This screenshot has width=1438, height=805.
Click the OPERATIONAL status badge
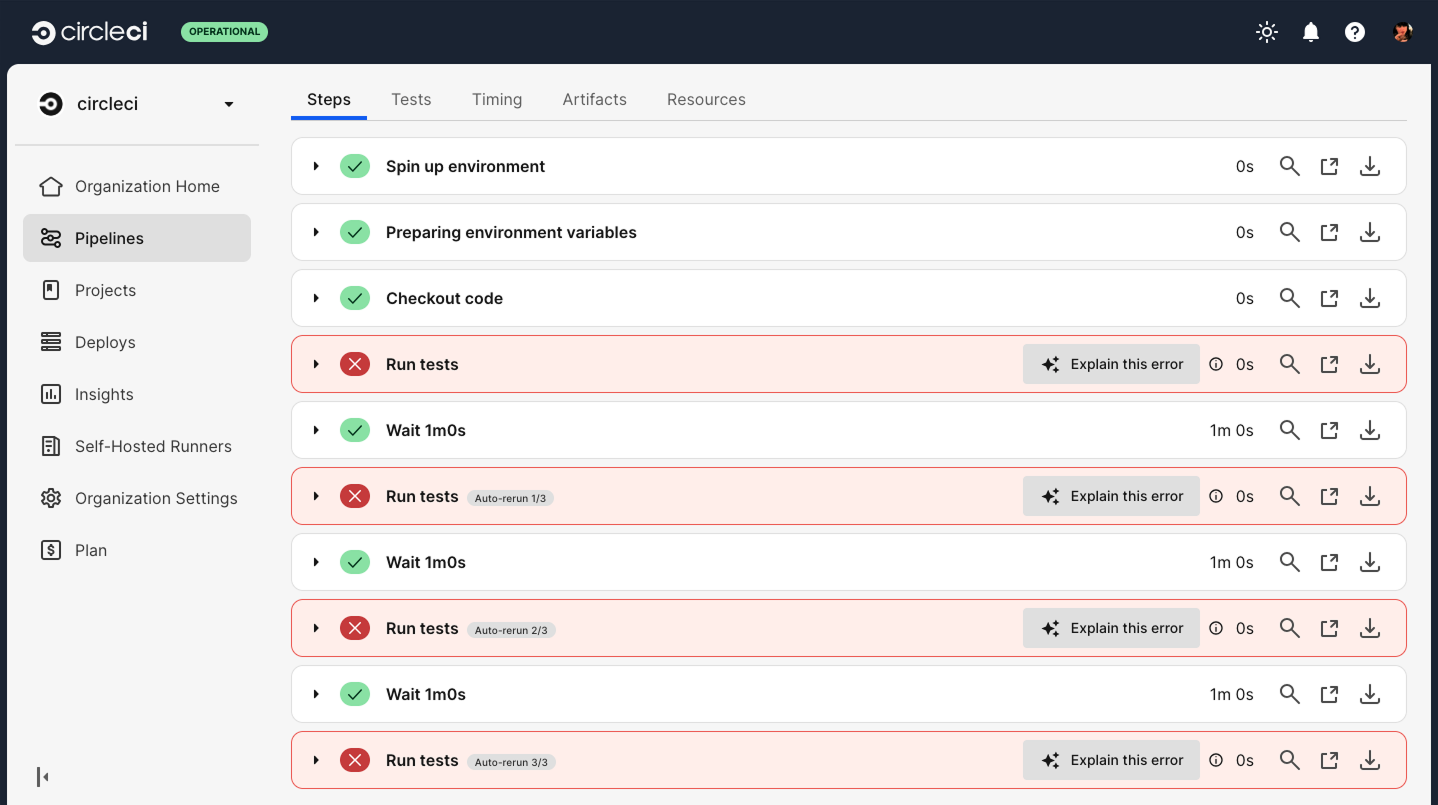click(x=224, y=32)
